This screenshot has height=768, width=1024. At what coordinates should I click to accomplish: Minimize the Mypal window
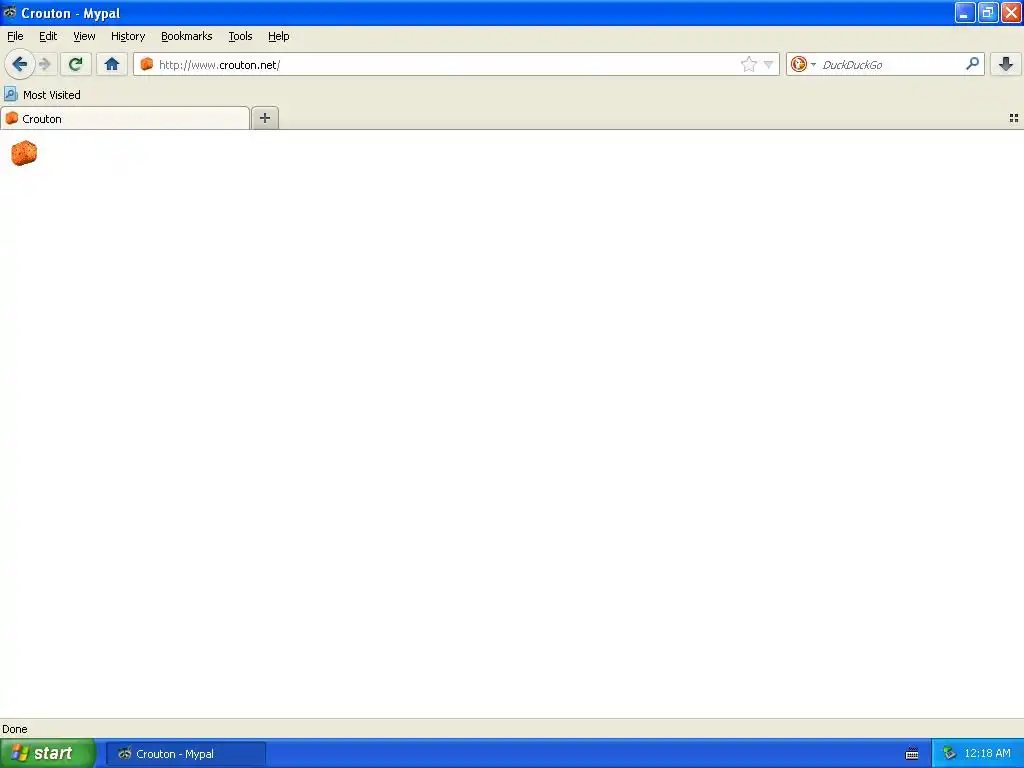(x=965, y=12)
